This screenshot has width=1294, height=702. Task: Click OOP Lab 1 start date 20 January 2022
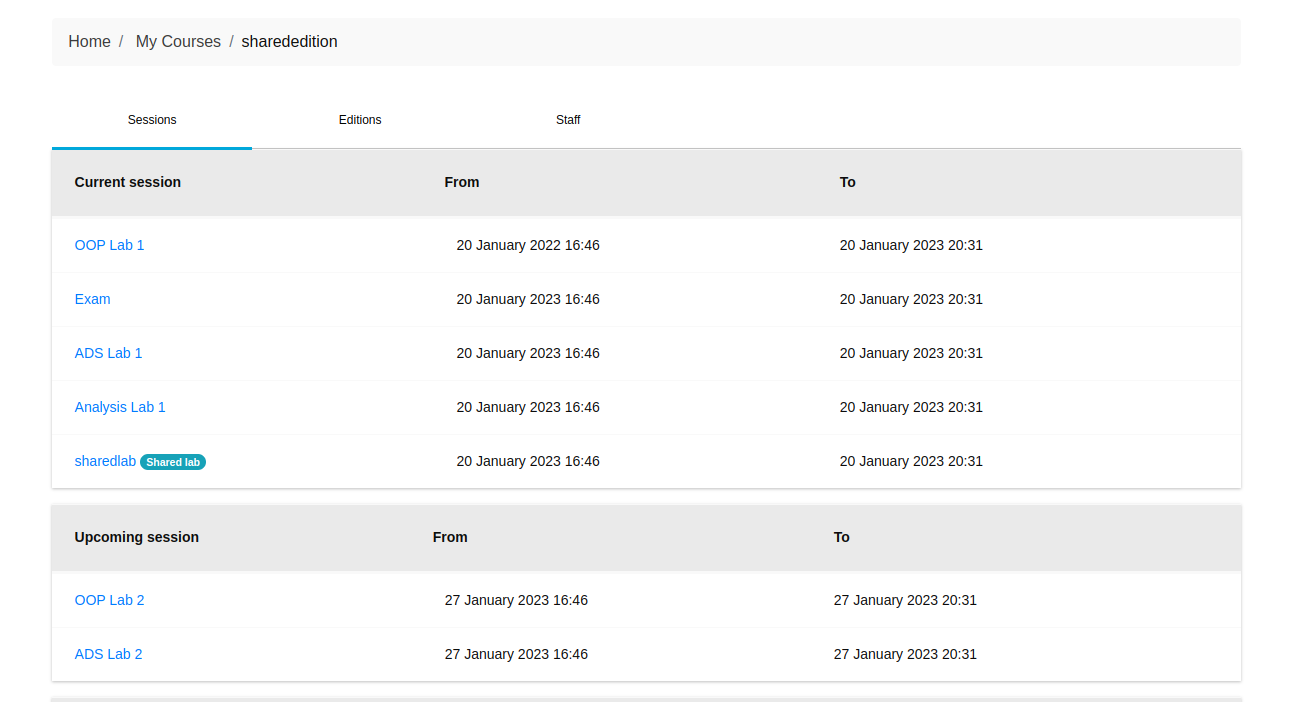528,245
